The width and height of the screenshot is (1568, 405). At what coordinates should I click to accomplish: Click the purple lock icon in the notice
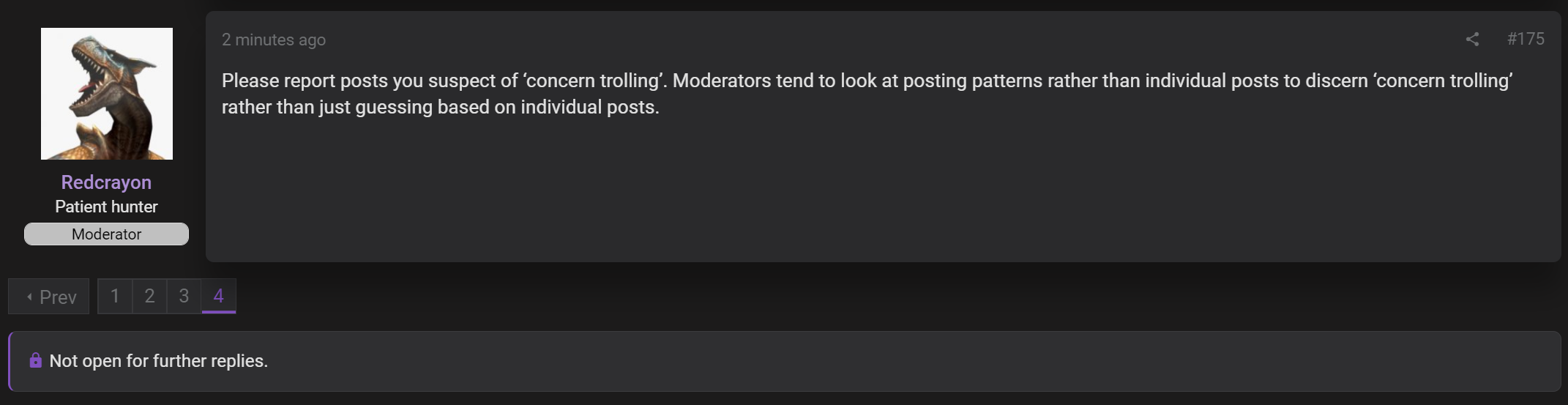pyautogui.click(x=35, y=360)
